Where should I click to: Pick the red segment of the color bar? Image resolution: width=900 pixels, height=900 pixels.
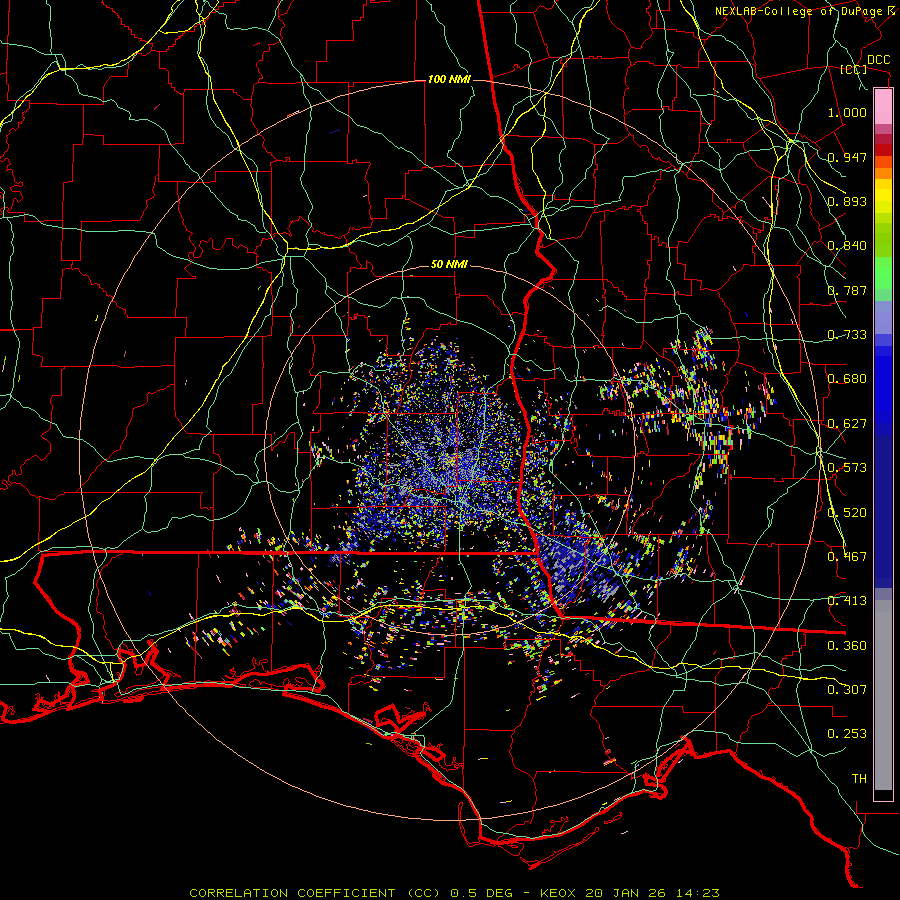[x=883, y=150]
